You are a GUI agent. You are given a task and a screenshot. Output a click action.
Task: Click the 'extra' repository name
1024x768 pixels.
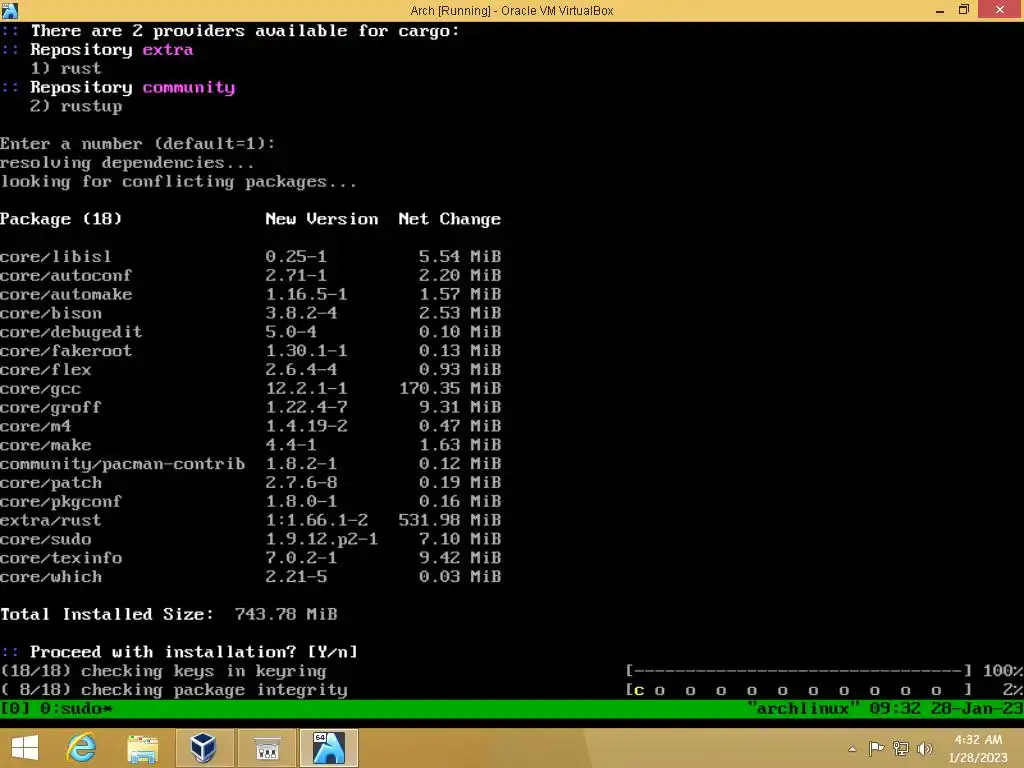[x=168, y=50]
